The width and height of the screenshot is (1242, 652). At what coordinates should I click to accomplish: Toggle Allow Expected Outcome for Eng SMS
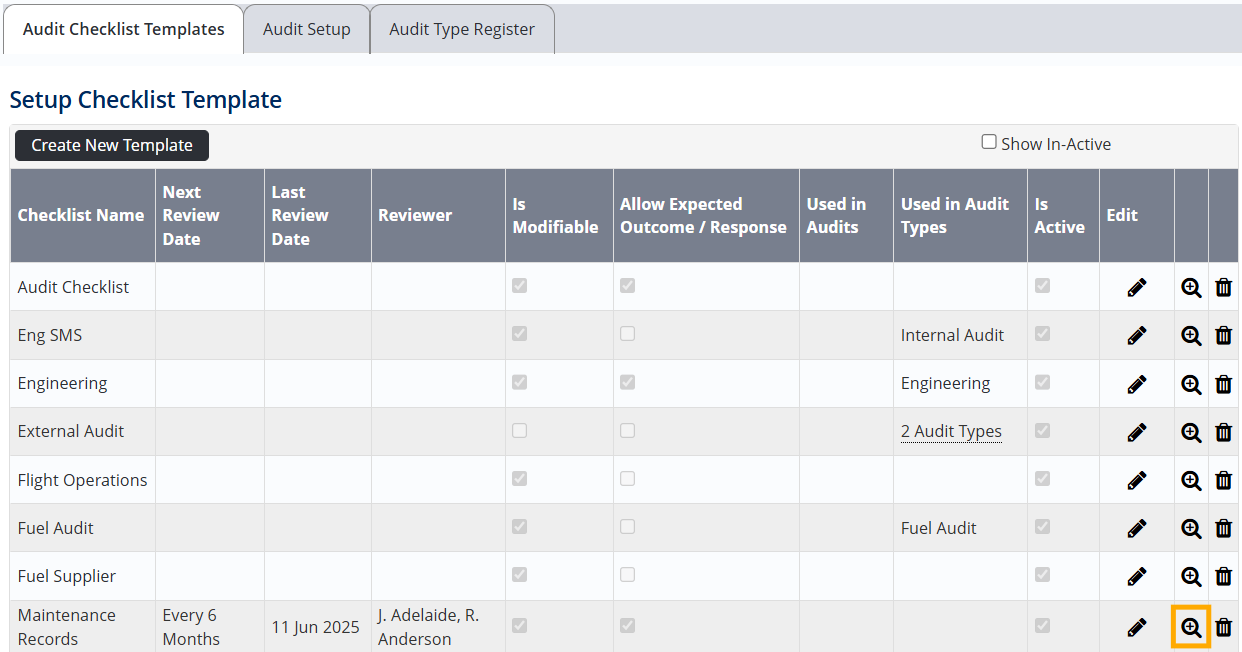pos(627,334)
